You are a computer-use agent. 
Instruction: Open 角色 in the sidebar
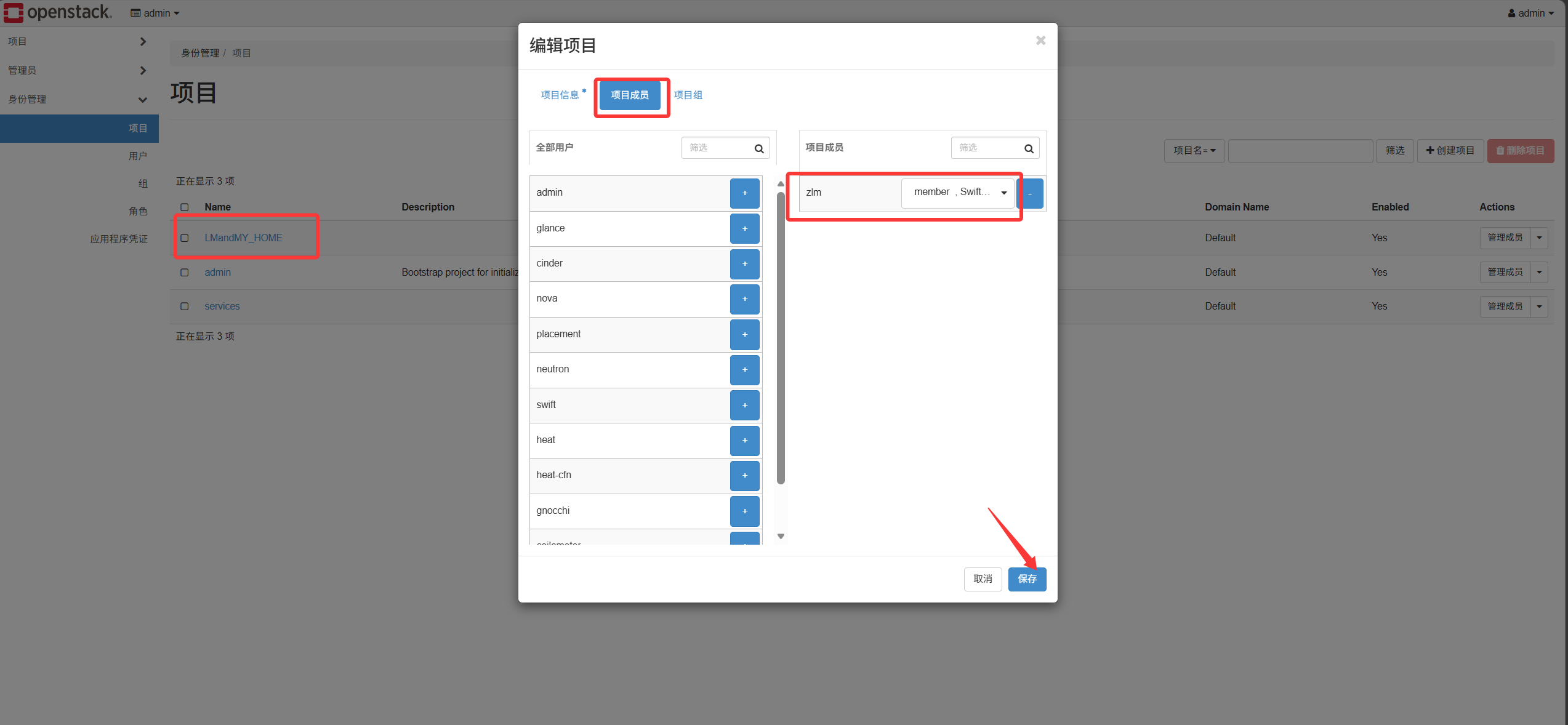(138, 212)
